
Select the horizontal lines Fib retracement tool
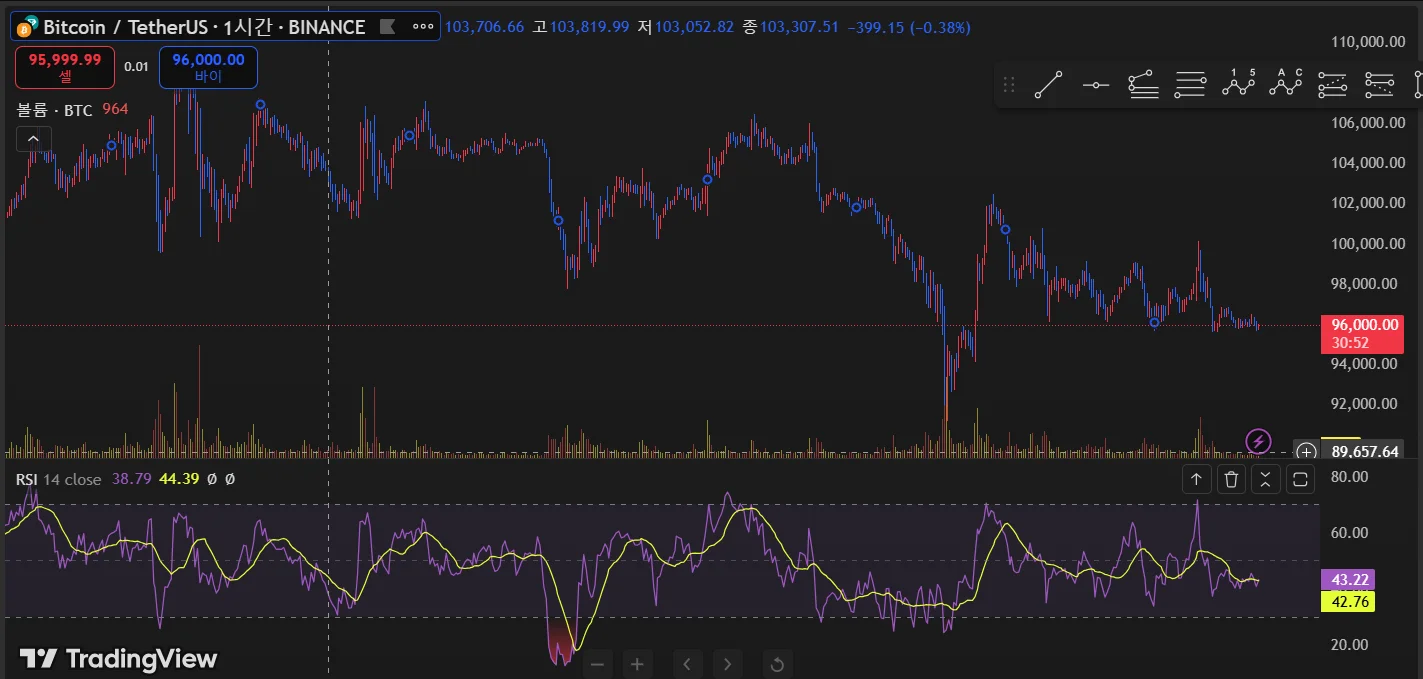coord(1190,86)
